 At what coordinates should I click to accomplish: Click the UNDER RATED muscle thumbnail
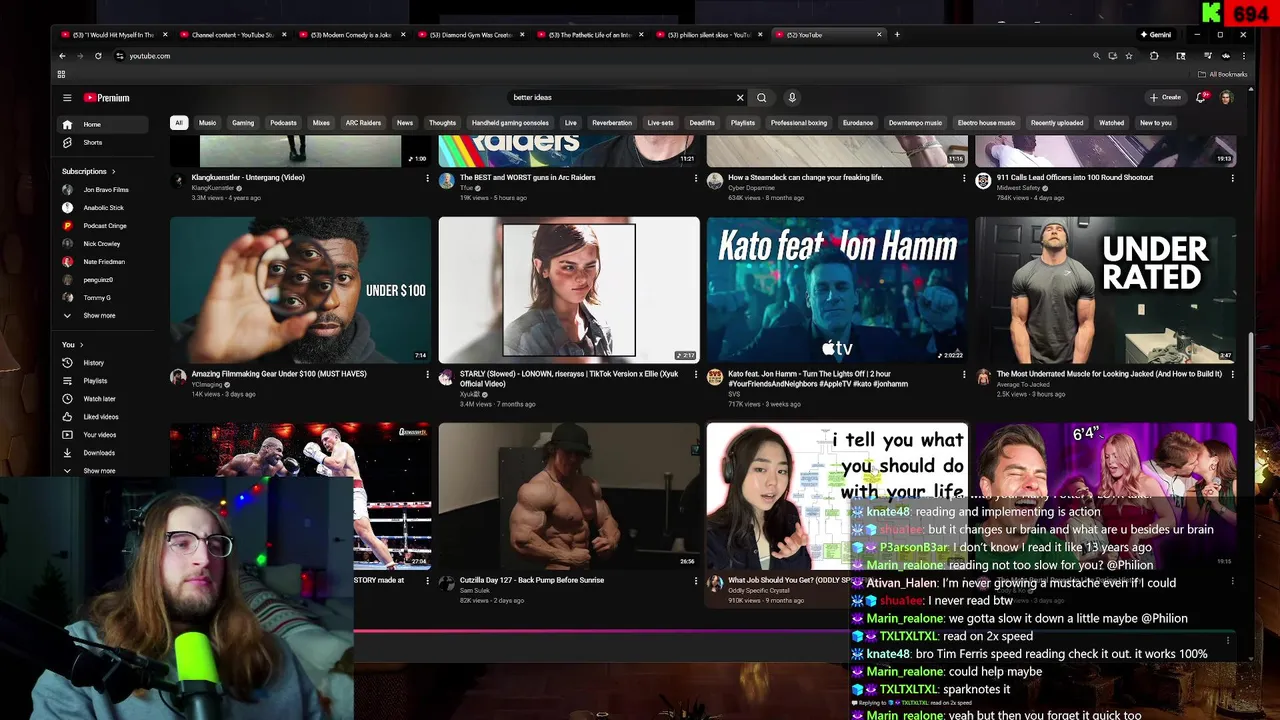pyautogui.click(x=1105, y=289)
